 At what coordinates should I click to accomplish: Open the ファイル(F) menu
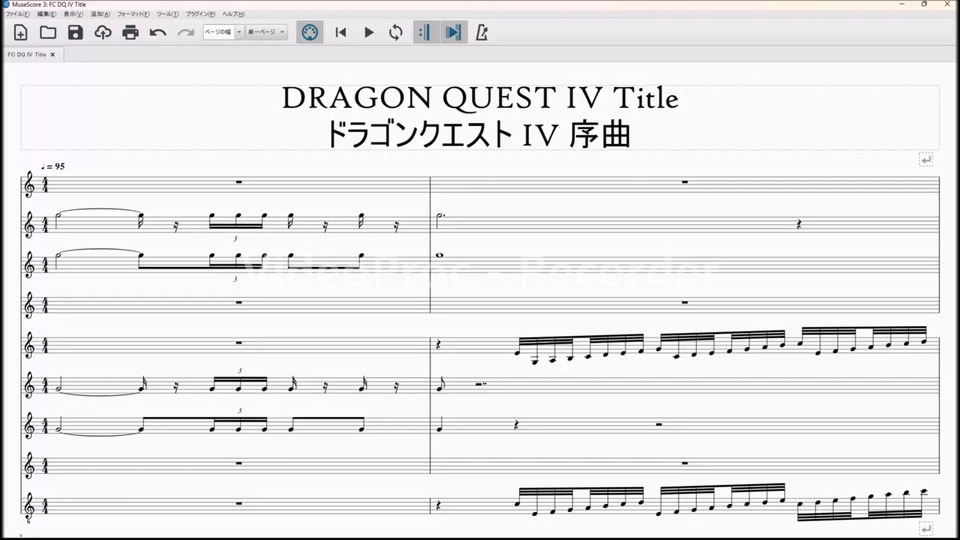tap(18, 13)
